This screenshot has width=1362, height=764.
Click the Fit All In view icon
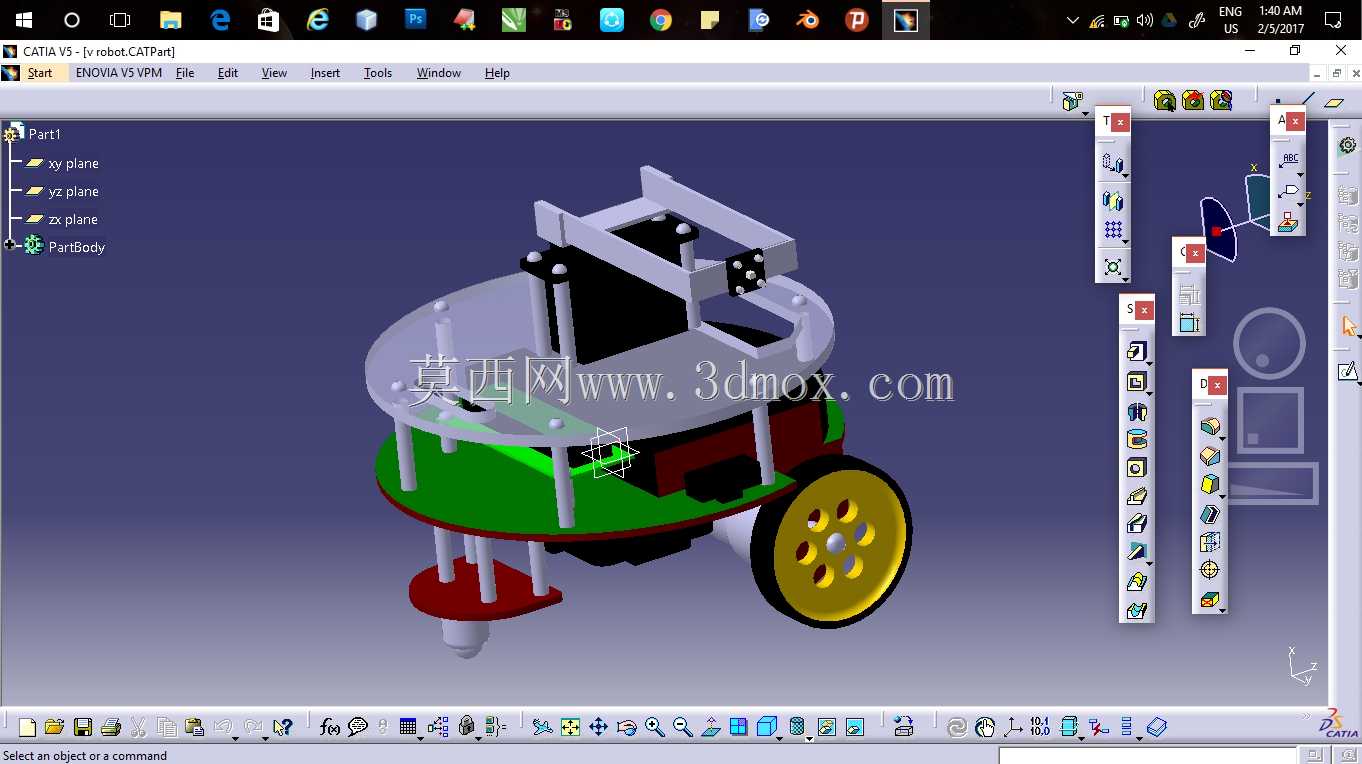[x=570, y=727]
